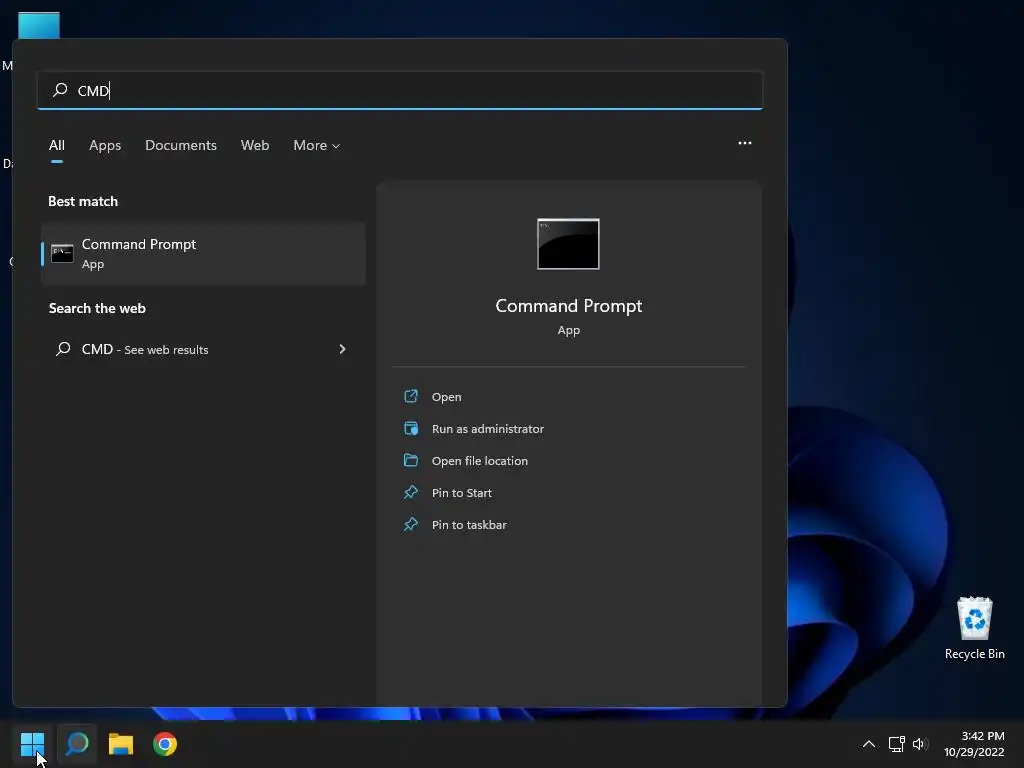Screen dimensions: 1024x768
Task: Choose Open file location
Action: point(480,460)
